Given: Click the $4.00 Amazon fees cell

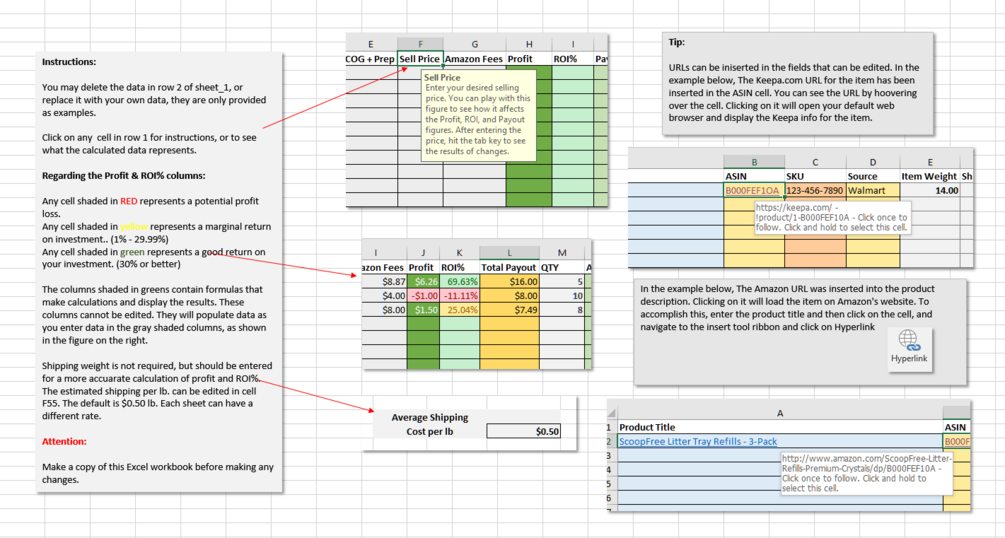Looking at the screenshot, I should click(385, 296).
